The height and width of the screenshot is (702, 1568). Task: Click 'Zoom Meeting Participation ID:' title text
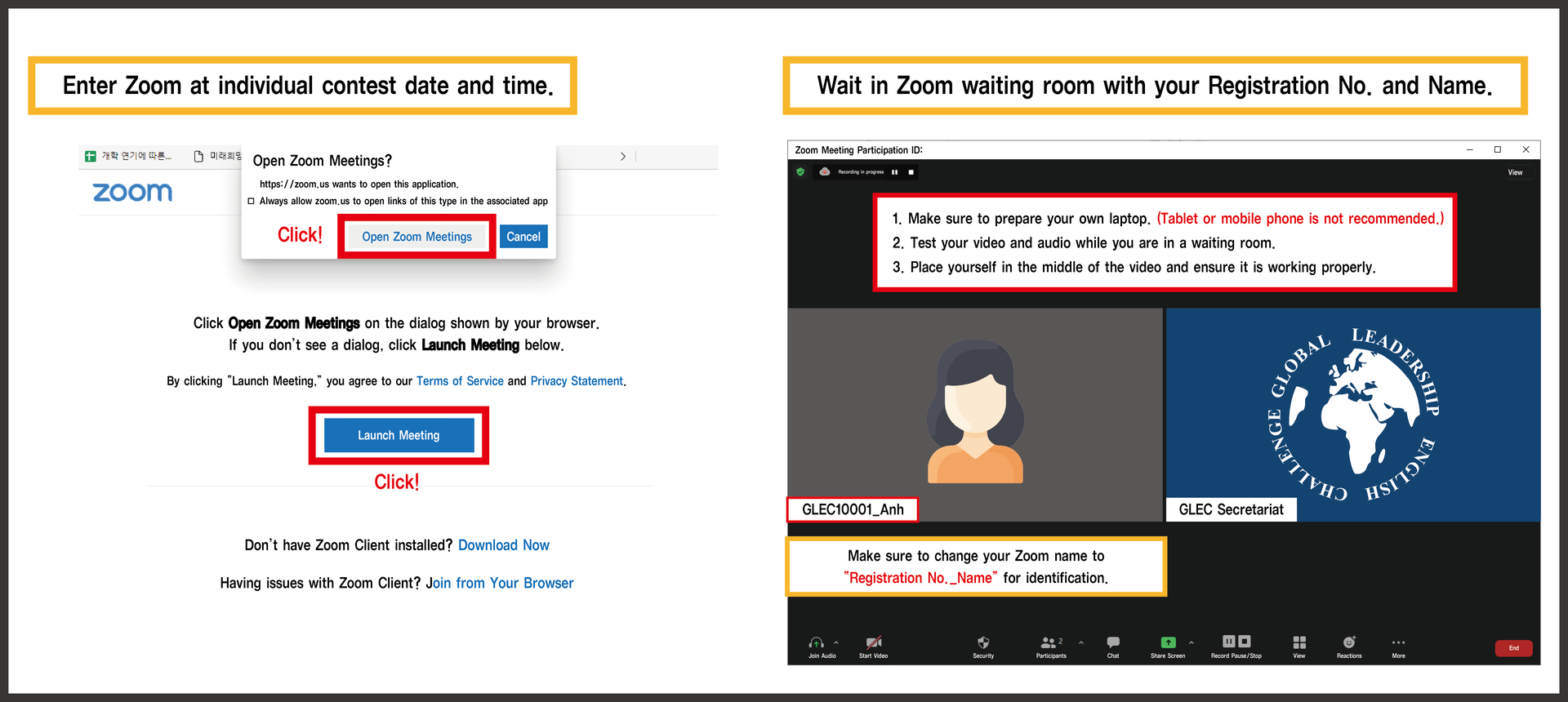pos(858,150)
